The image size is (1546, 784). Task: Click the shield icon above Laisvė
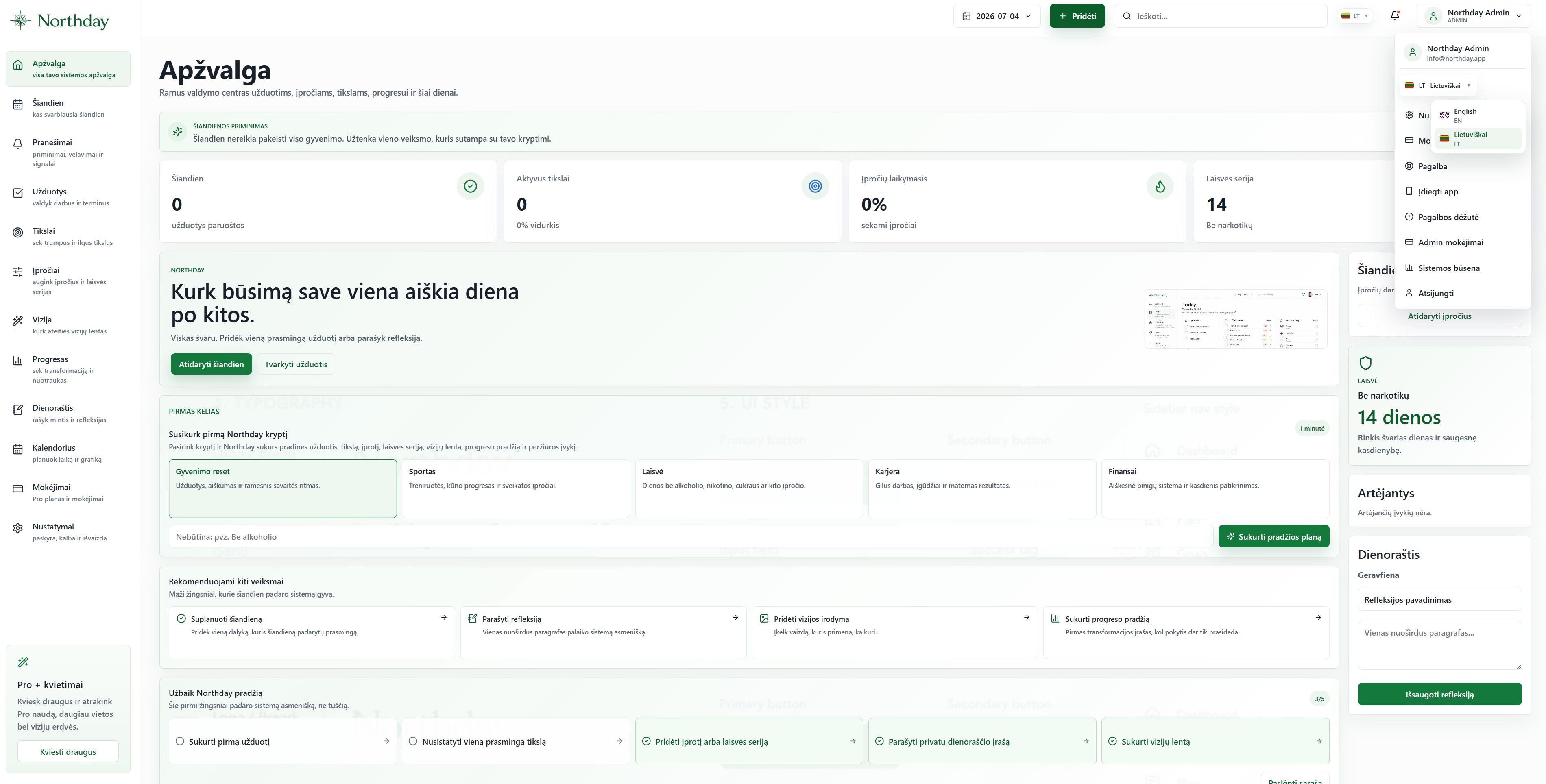(1365, 363)
